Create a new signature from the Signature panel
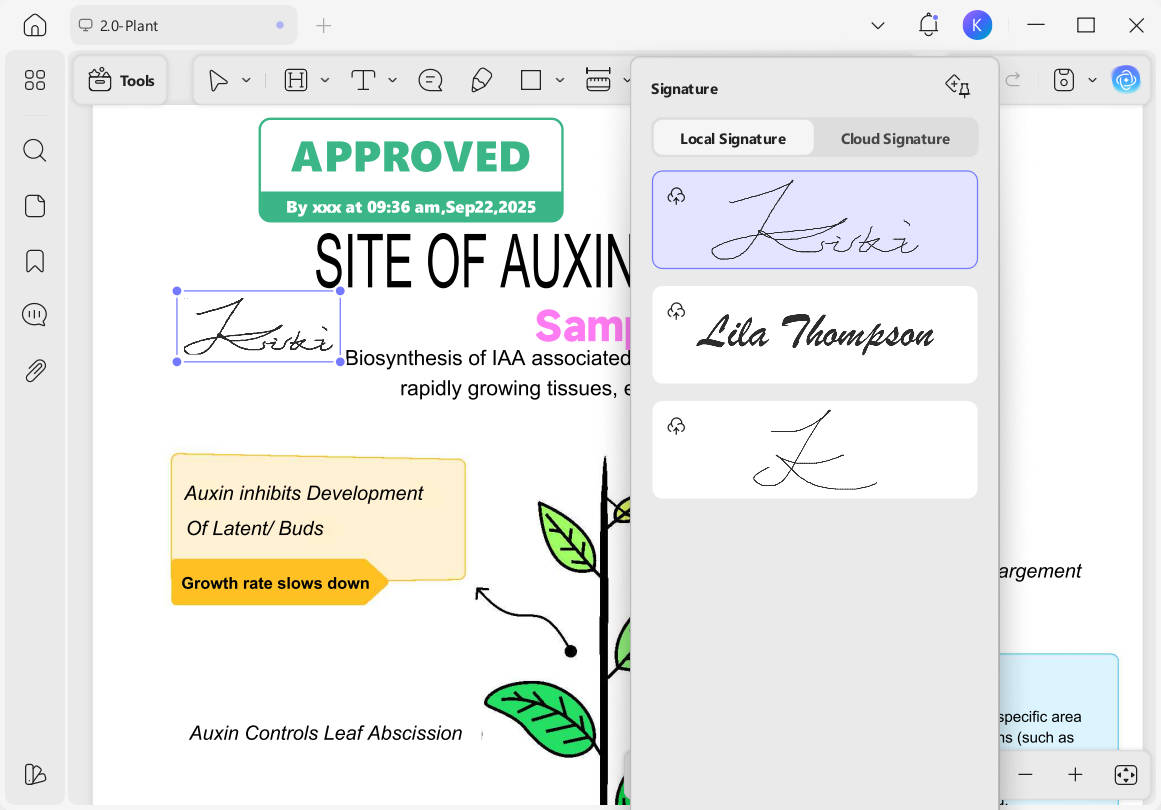This screenshot has height=810, width=1161. coord(957,88)
